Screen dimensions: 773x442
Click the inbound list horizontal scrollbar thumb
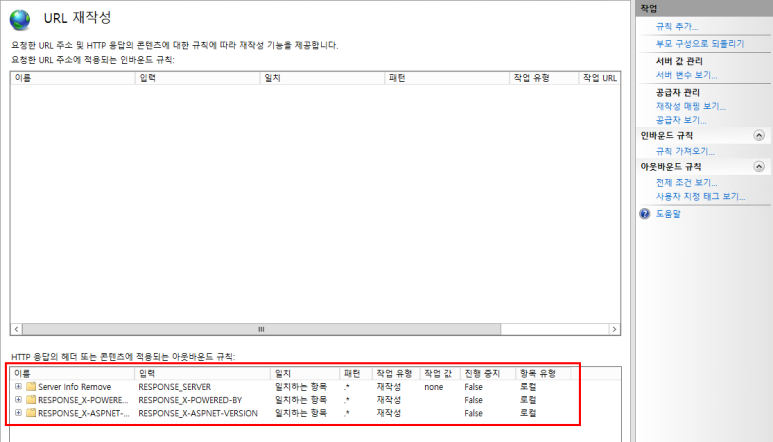pos(261,329)
